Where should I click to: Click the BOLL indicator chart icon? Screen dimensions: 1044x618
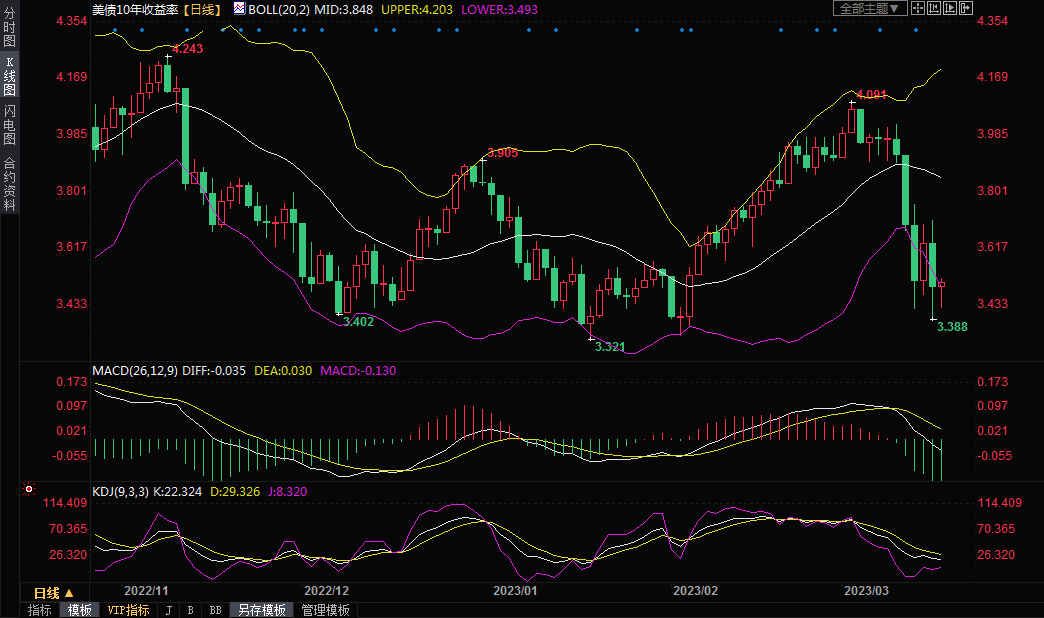point(238,8)
